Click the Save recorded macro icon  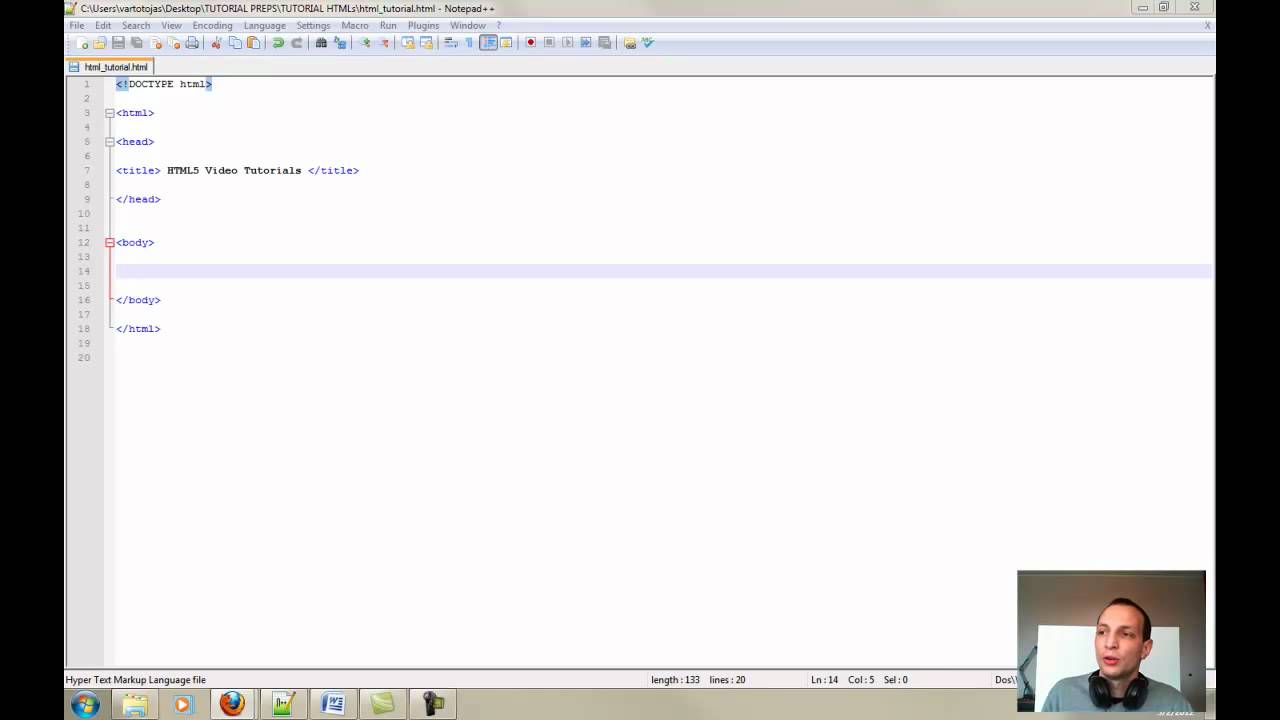click(x=604, y=43)
